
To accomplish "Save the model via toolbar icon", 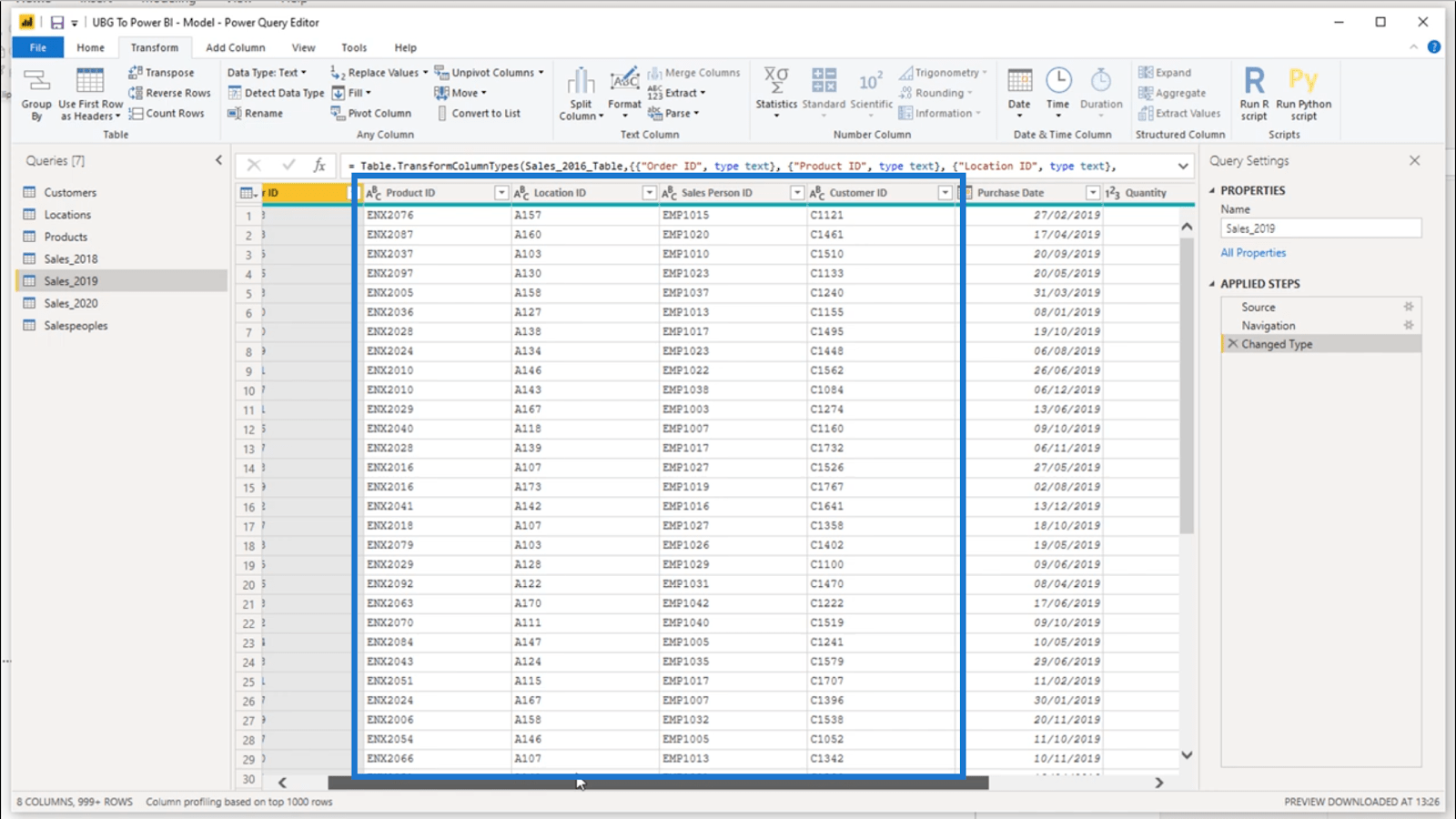I will coord(57,22).
